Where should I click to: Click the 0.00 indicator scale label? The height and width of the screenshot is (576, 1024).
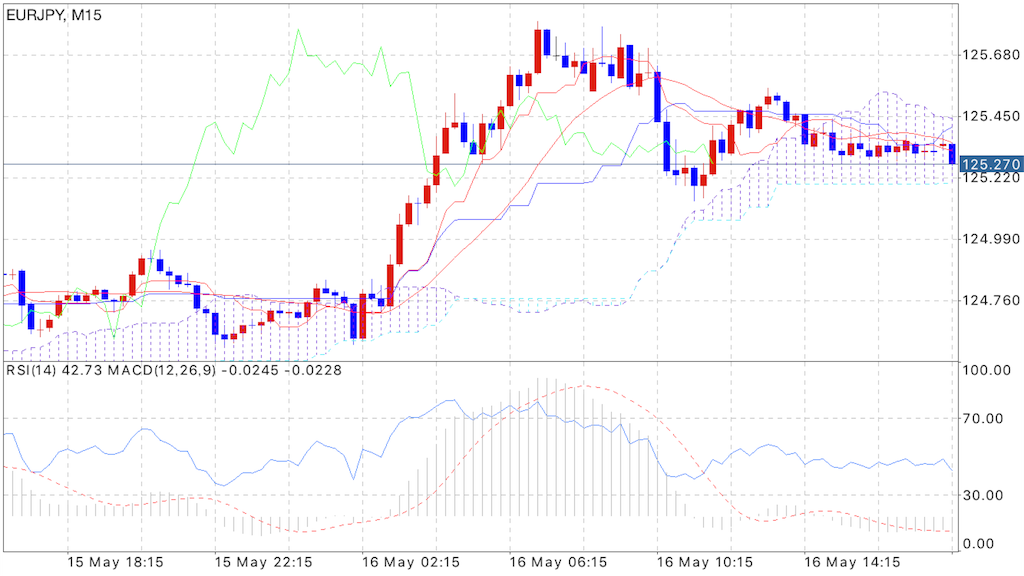979,544
